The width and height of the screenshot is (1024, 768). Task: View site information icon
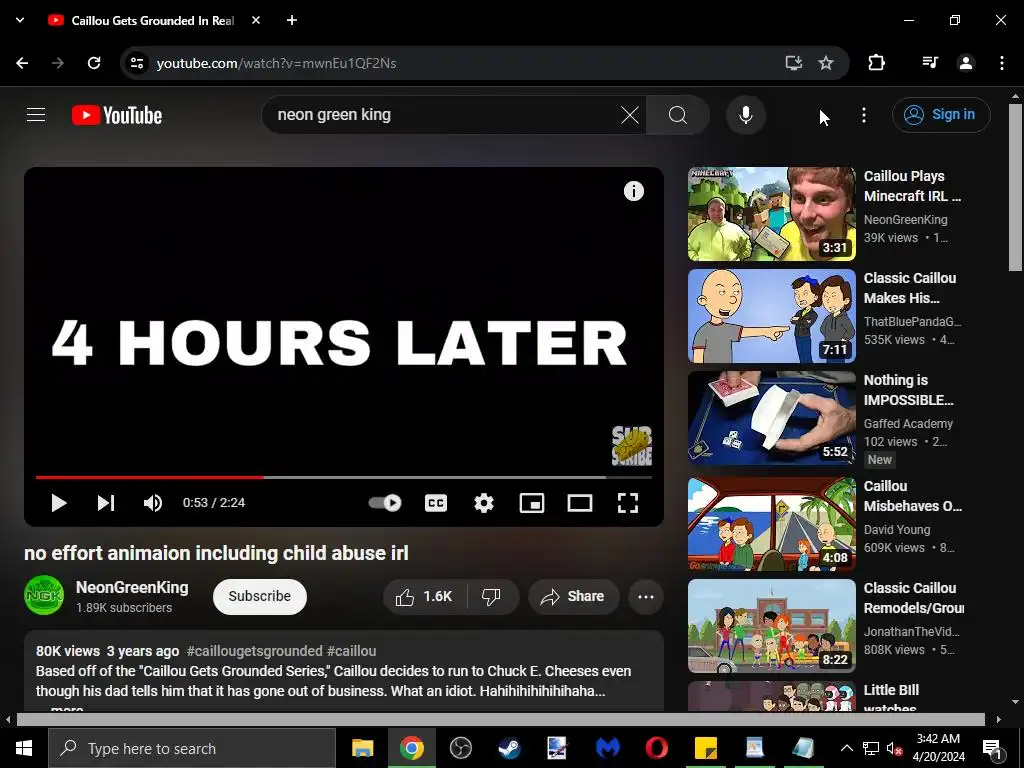[x=136, y=63]
